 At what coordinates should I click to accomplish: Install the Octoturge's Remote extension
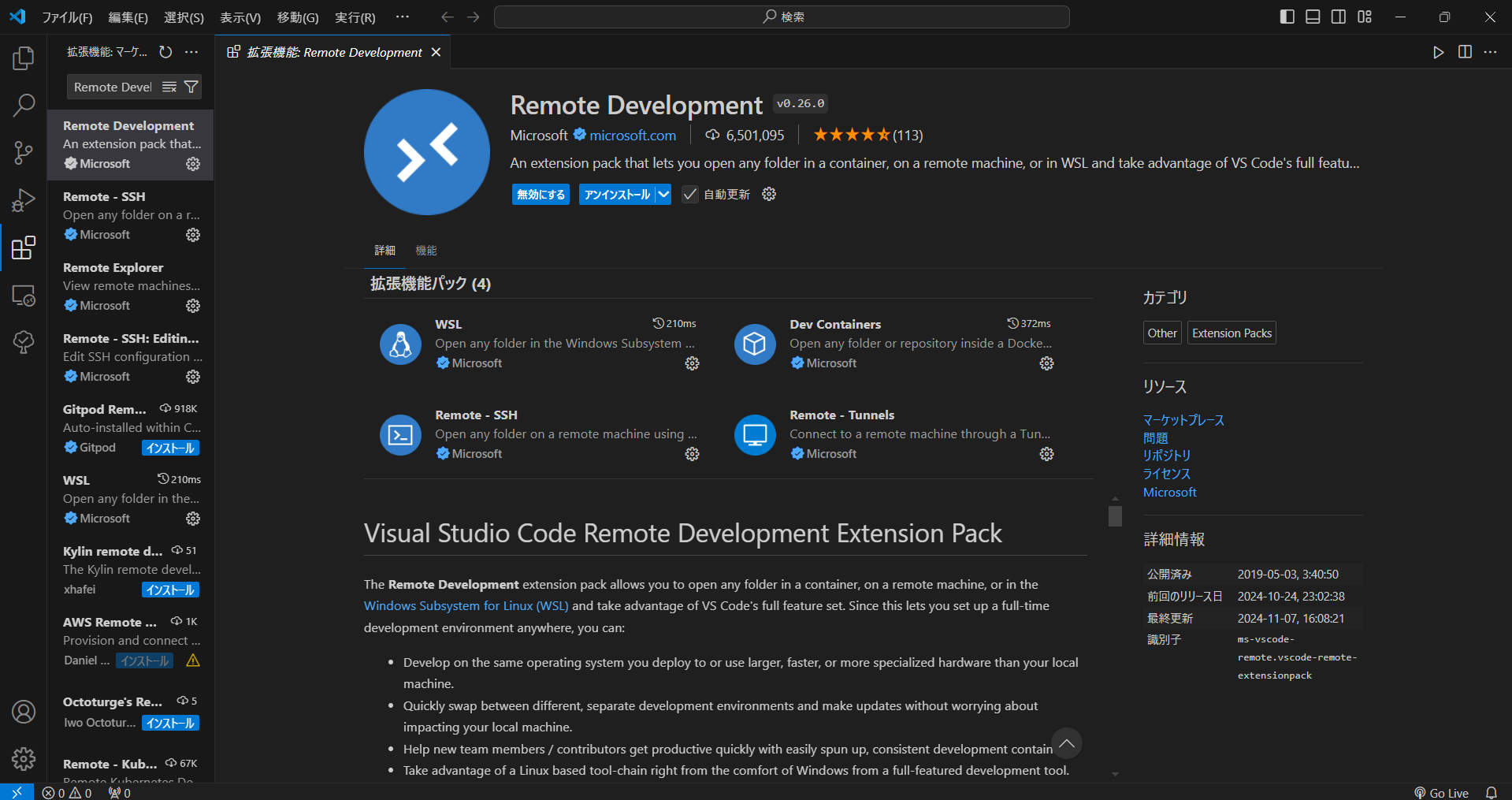[x=170, y=723]
